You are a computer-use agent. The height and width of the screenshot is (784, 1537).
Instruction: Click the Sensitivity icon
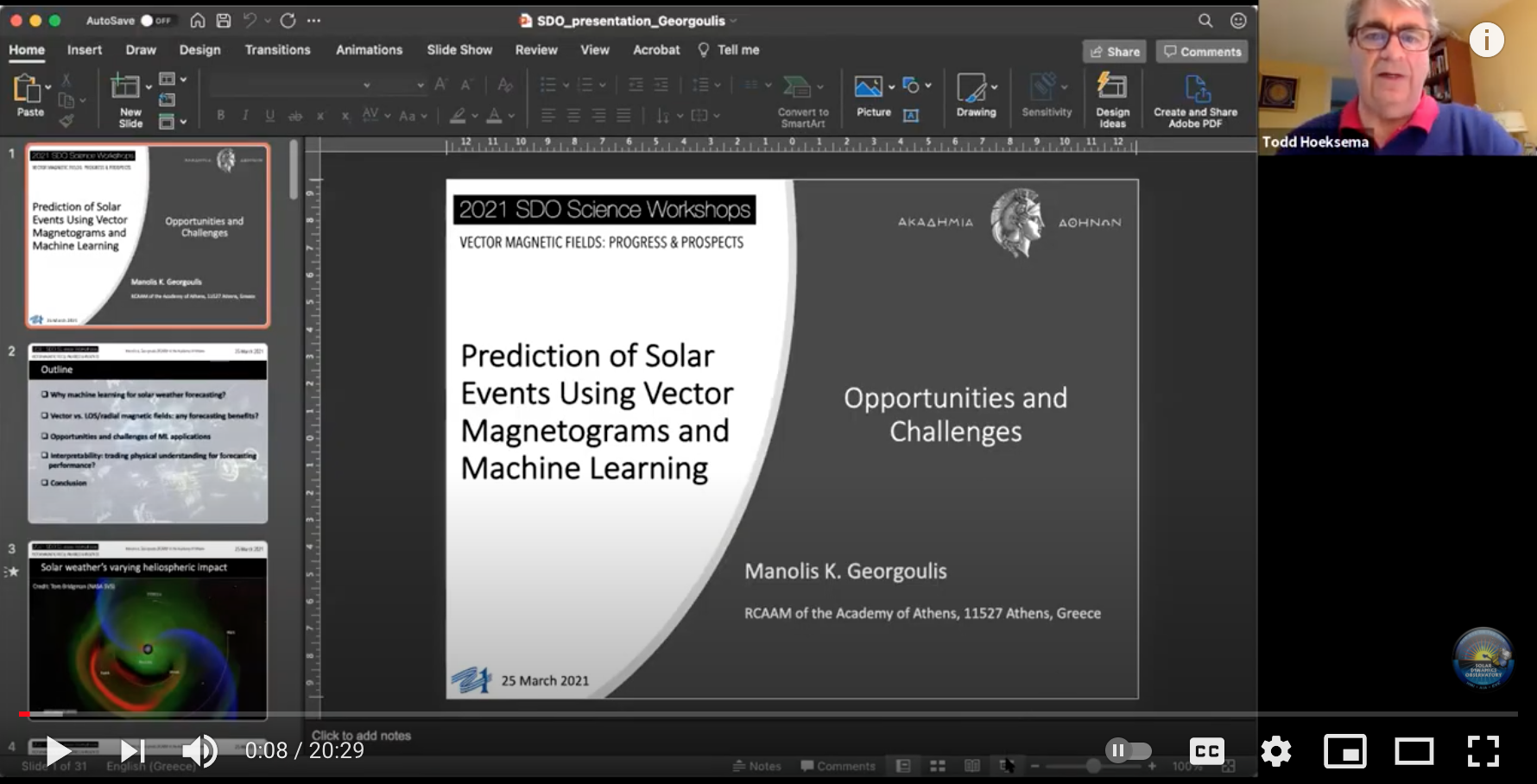(1043, 87)
